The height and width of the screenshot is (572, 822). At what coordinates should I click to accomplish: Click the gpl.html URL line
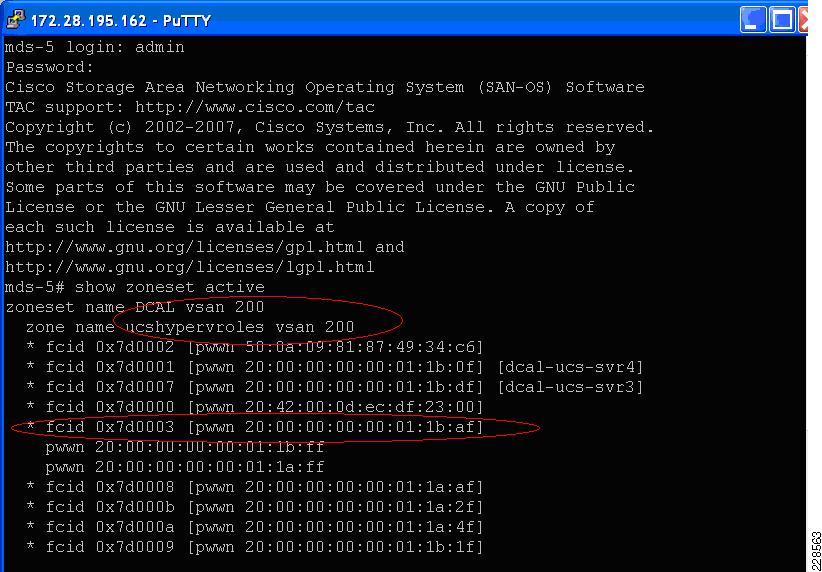click(x=205, y=246)
